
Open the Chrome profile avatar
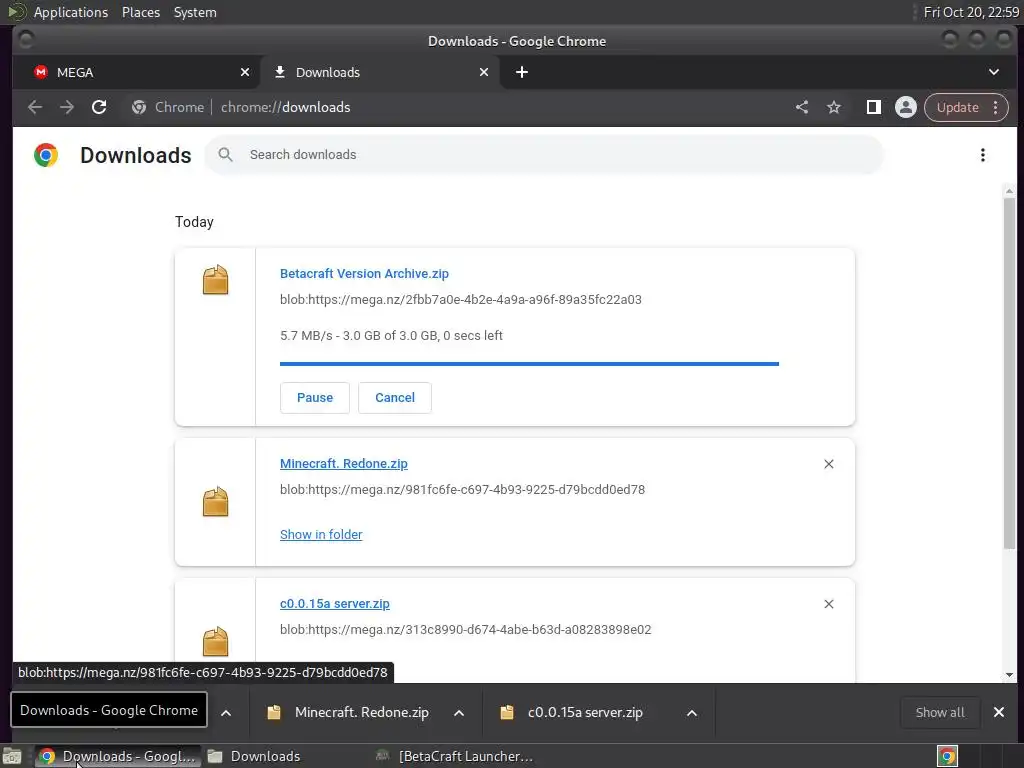906,107
